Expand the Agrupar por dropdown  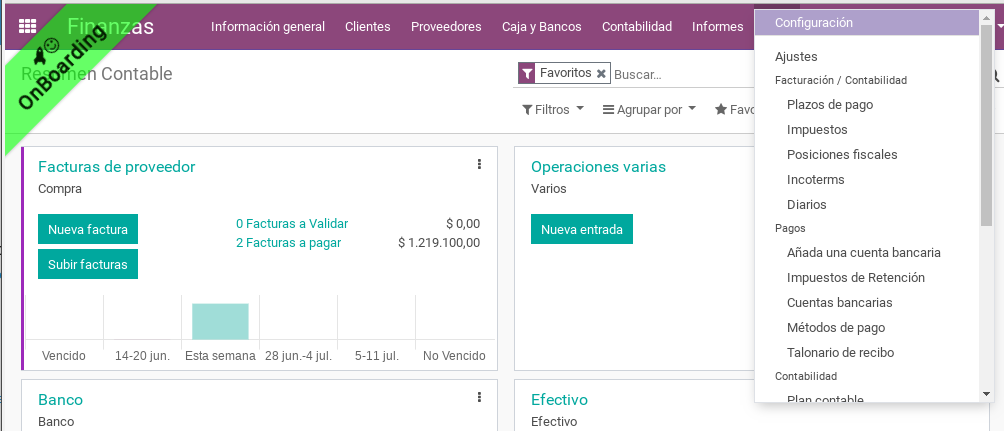649,110
